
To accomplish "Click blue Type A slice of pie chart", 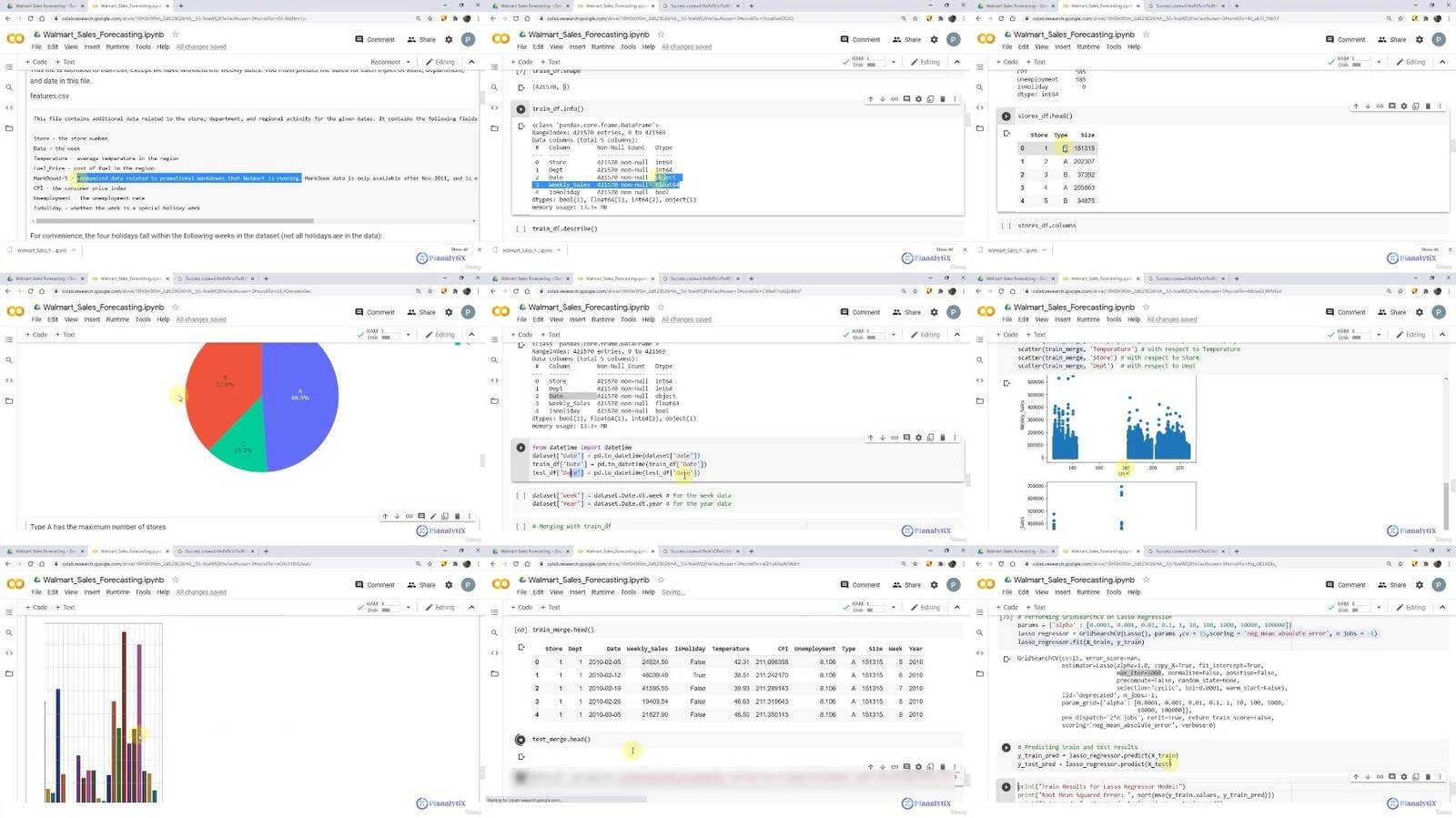I will pos(300,396).
